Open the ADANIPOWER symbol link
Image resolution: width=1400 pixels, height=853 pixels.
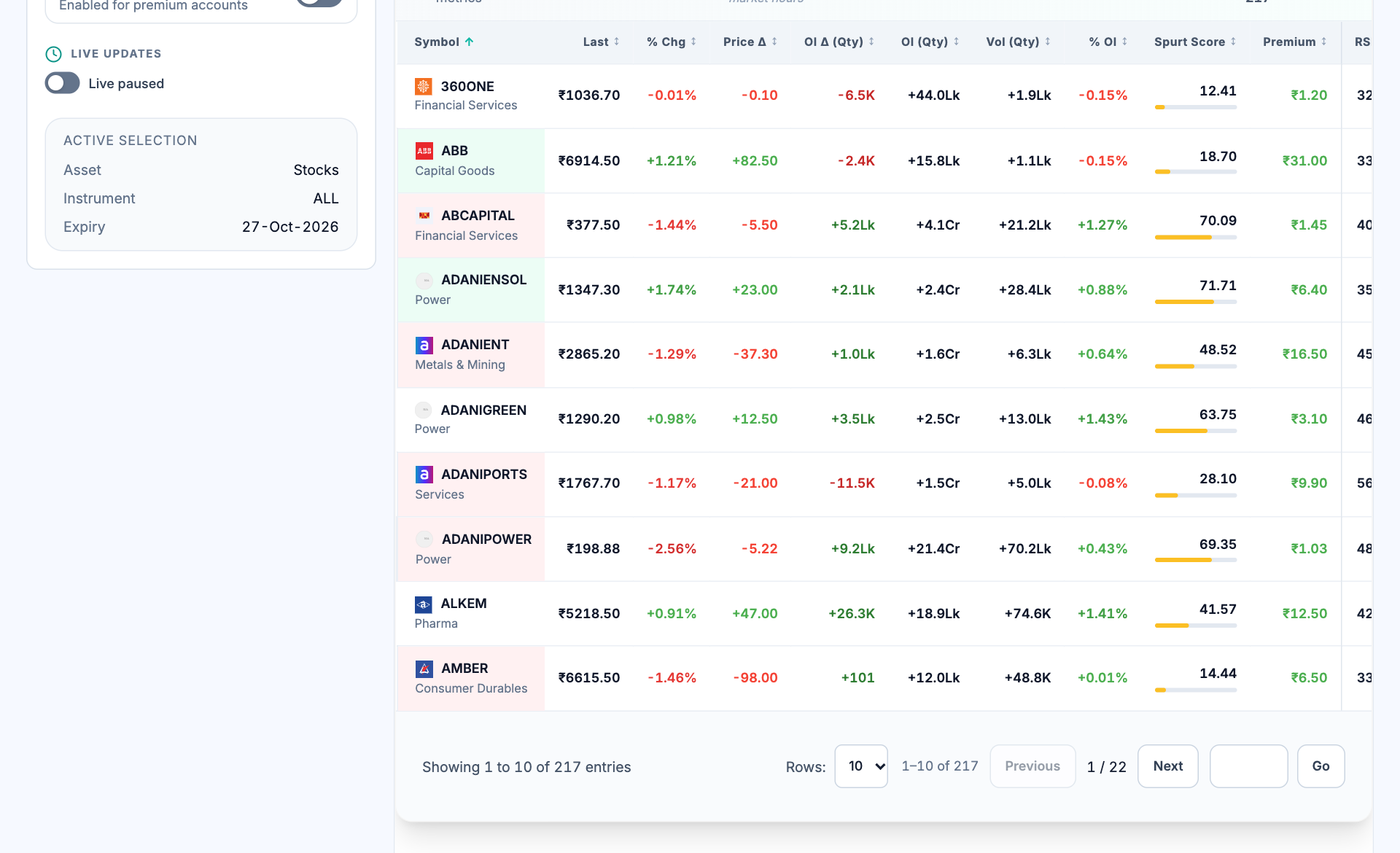(486, 540)
